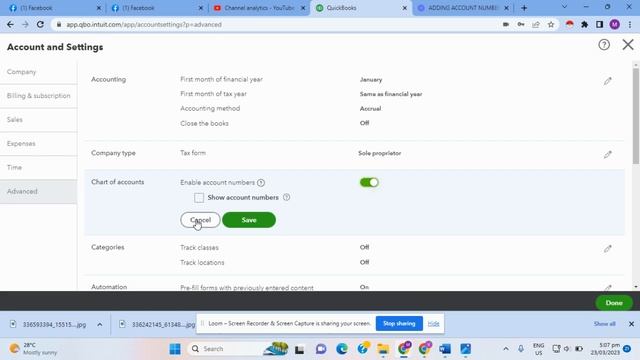Open the Chrome profile avatar M
640x360 pixels.
(615, 24)
